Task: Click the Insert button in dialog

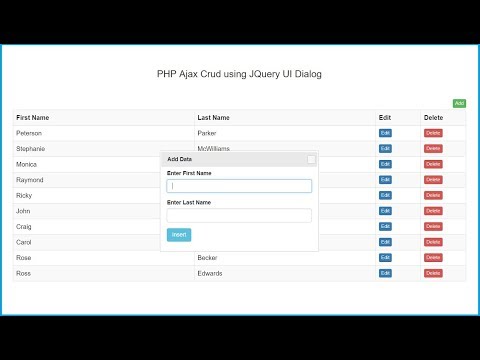Action: click(179, 235)
